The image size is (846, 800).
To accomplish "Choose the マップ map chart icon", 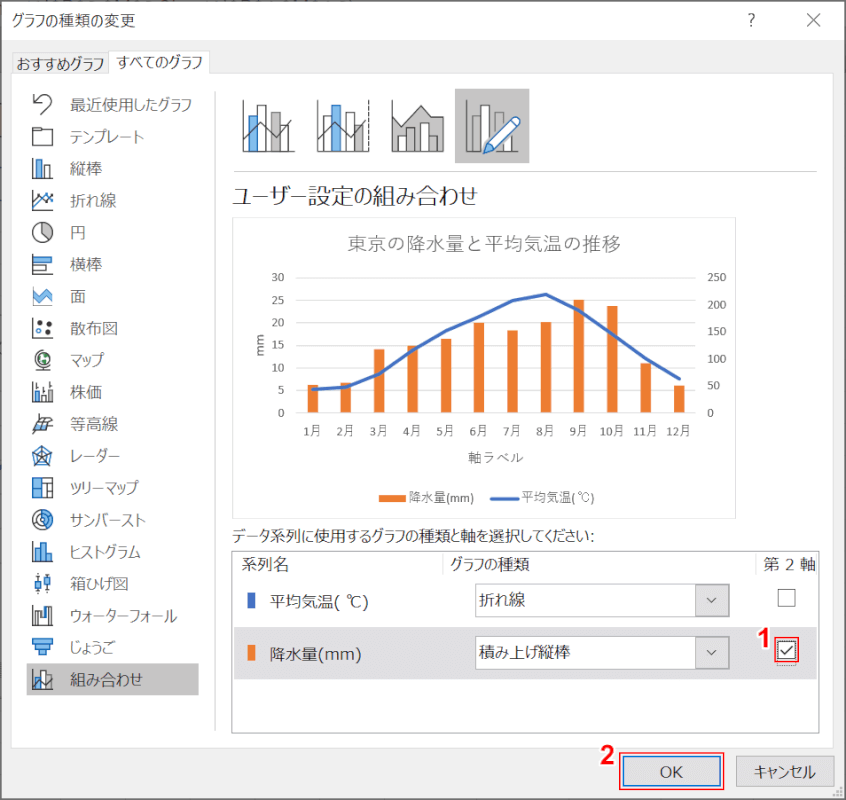I will click(42, 360).
